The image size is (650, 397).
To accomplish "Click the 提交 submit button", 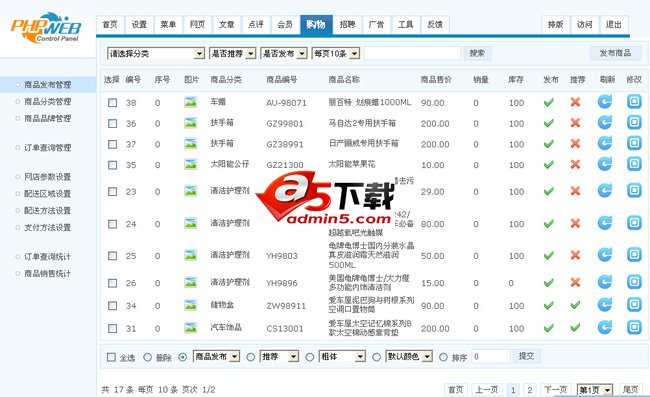I will (x=526, y=356).
